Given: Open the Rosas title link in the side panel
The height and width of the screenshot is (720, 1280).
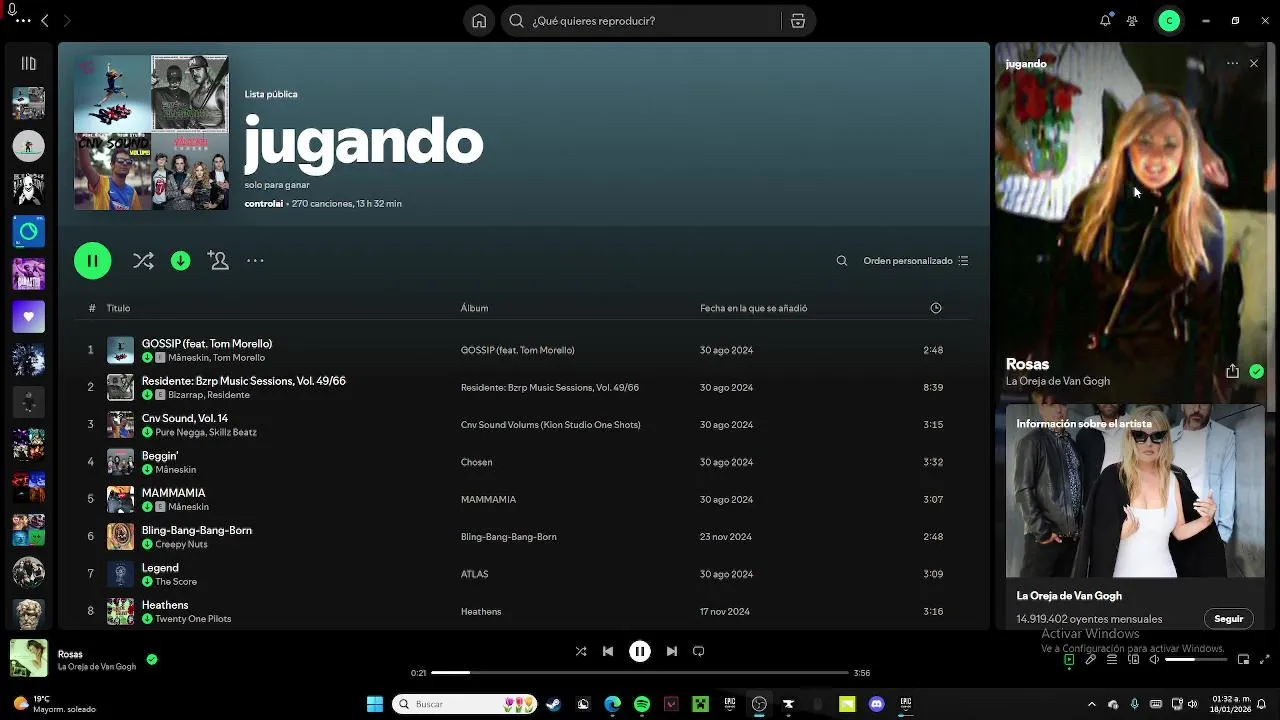Looking at the screenshot, I should [x=1027, y=364].
